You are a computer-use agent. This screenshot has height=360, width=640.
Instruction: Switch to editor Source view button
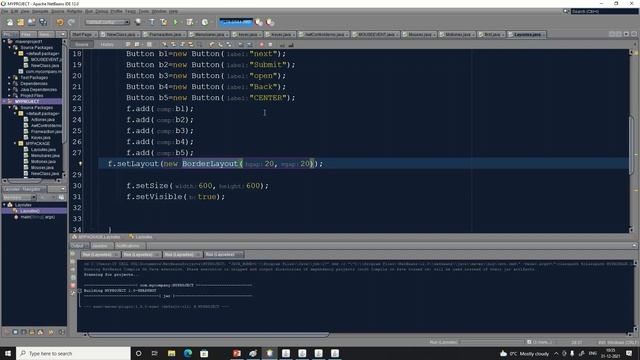click(x=81, y=44)
